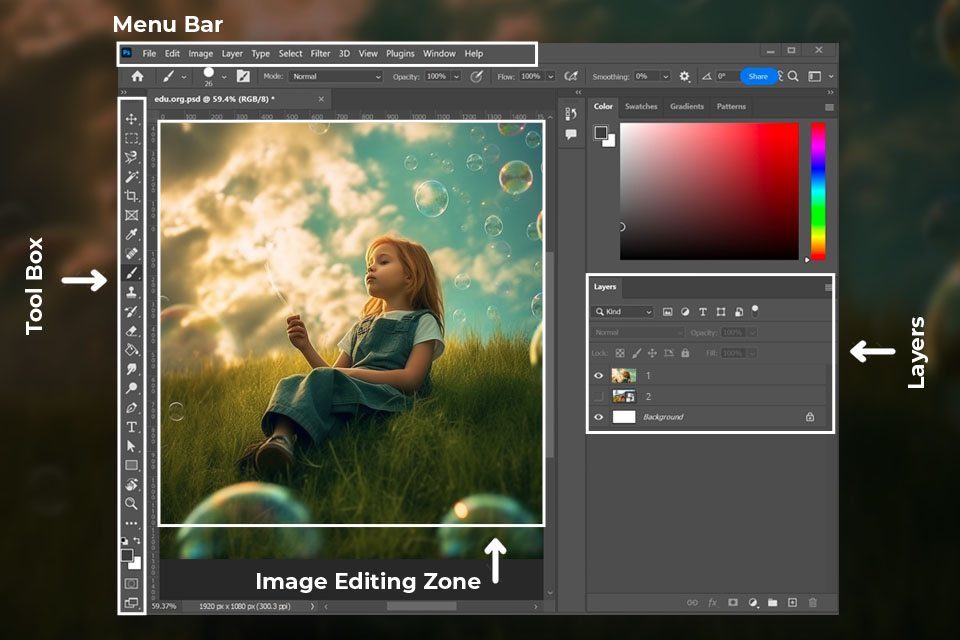
Task: Click the swap foreground and background colors icon
Action: pos(137,540)
